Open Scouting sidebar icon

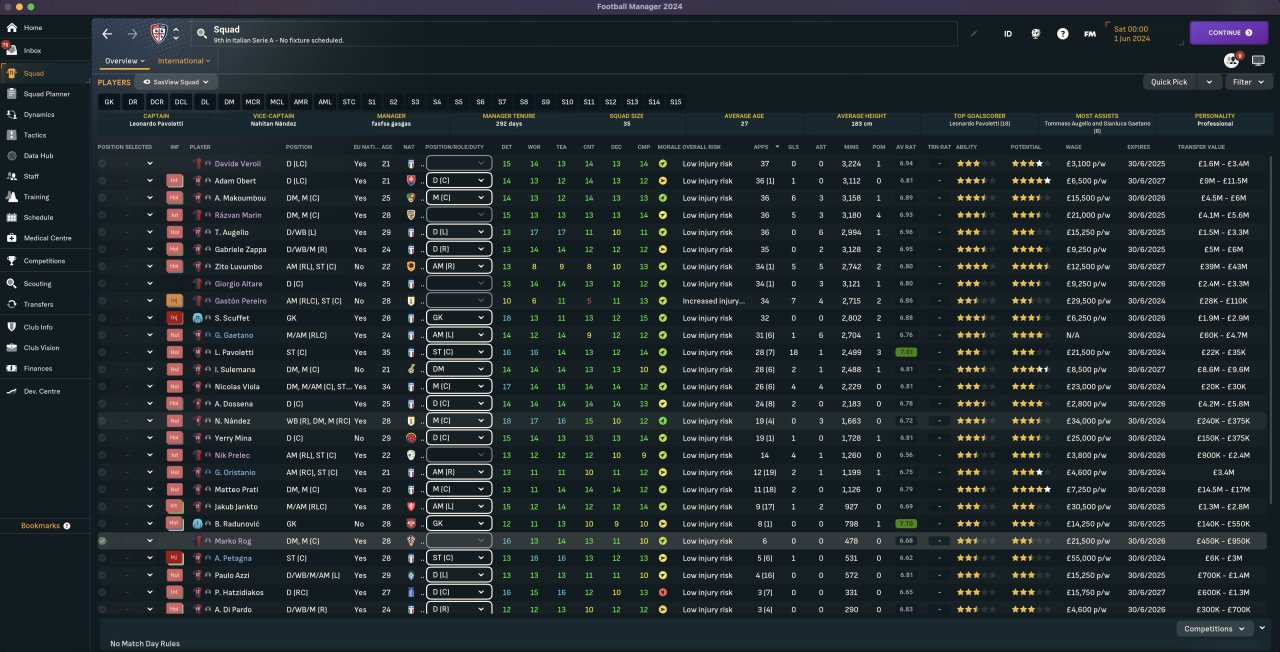[x=11, y=284]
